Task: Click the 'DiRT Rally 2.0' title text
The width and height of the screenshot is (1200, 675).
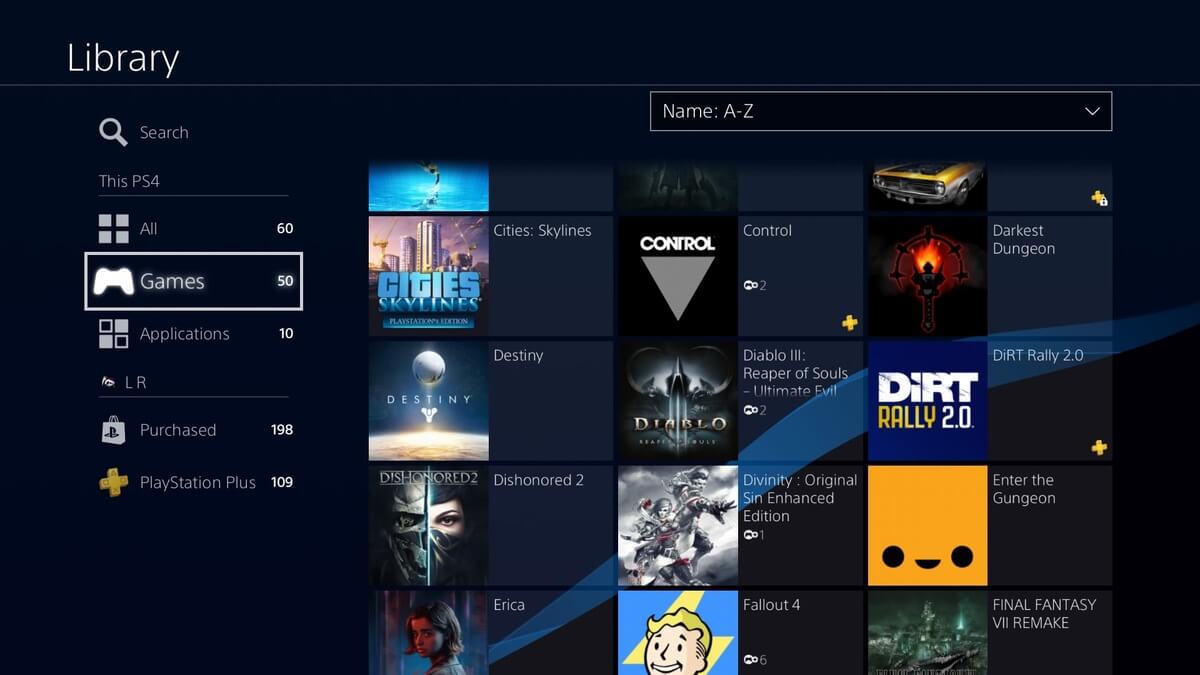Action: (1038, 355)
